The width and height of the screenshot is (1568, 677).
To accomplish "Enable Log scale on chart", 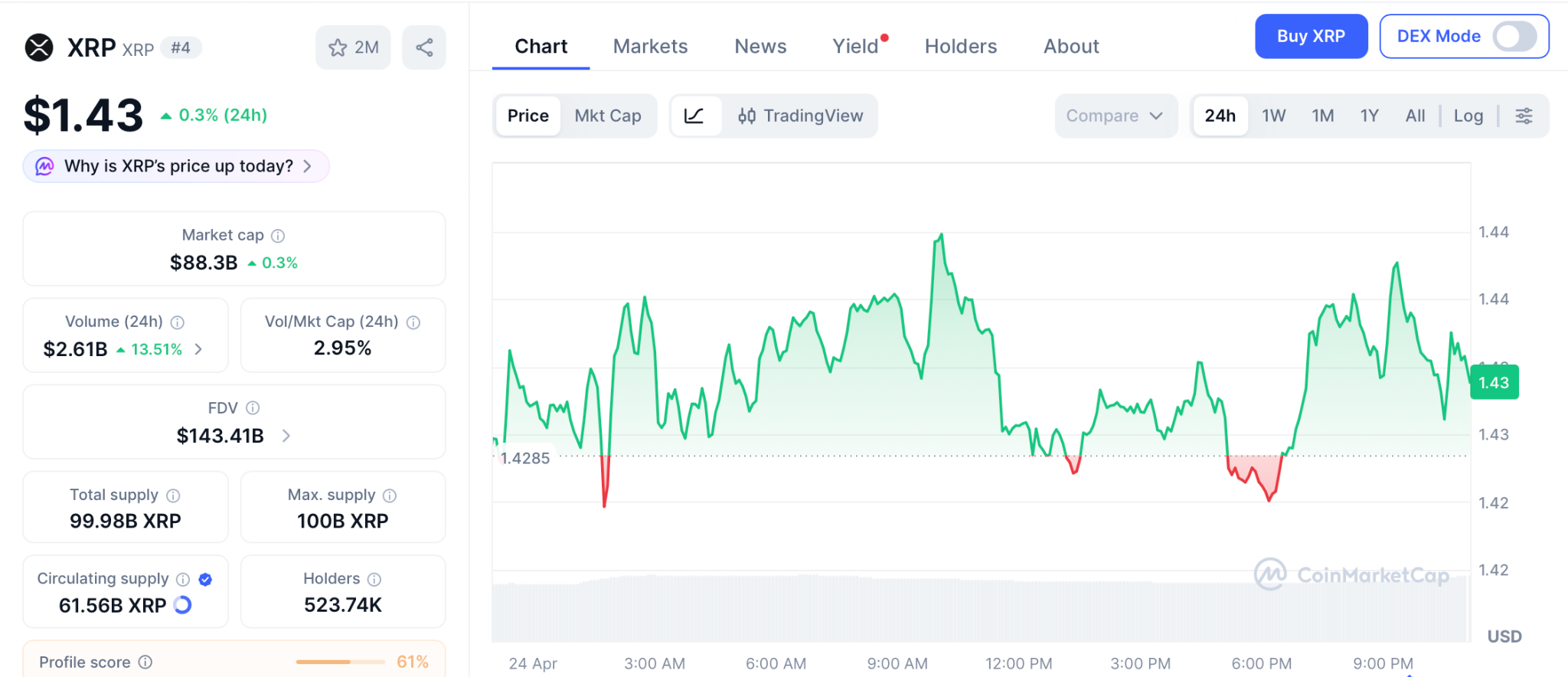I will [x=1468, y=116].
